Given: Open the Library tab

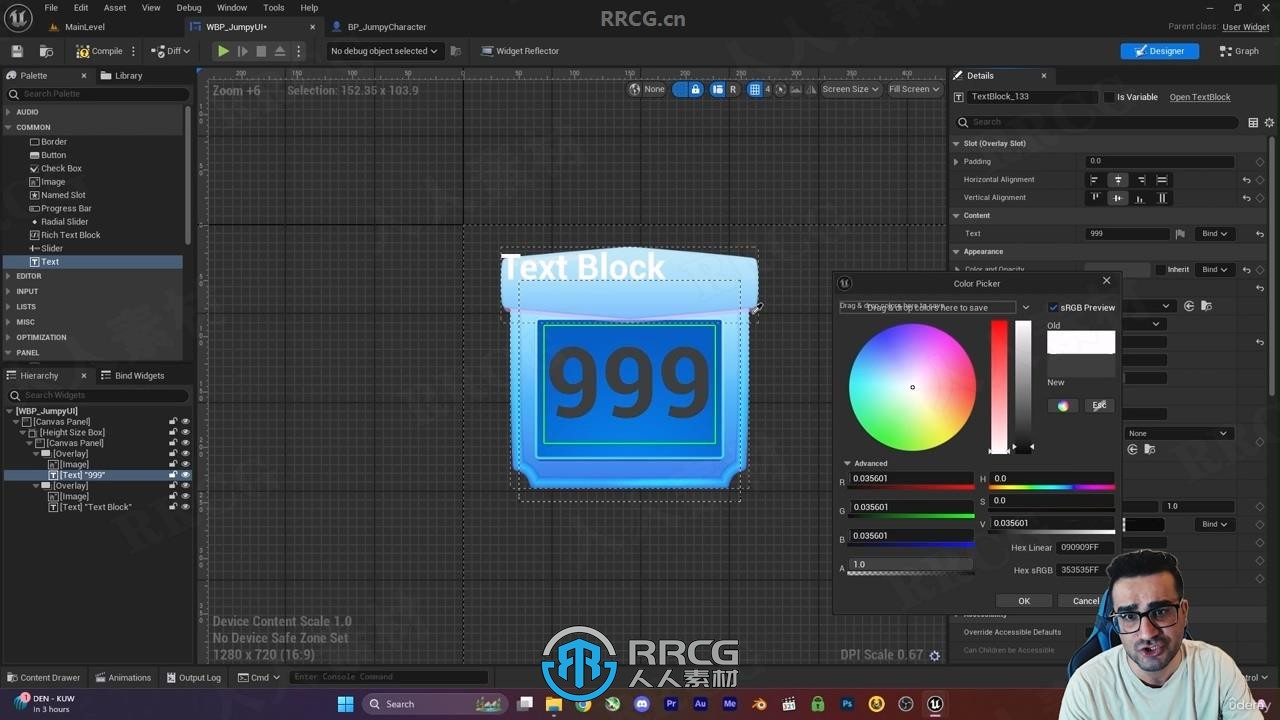Looking at the screenshot, I should (x=122, y=75).
